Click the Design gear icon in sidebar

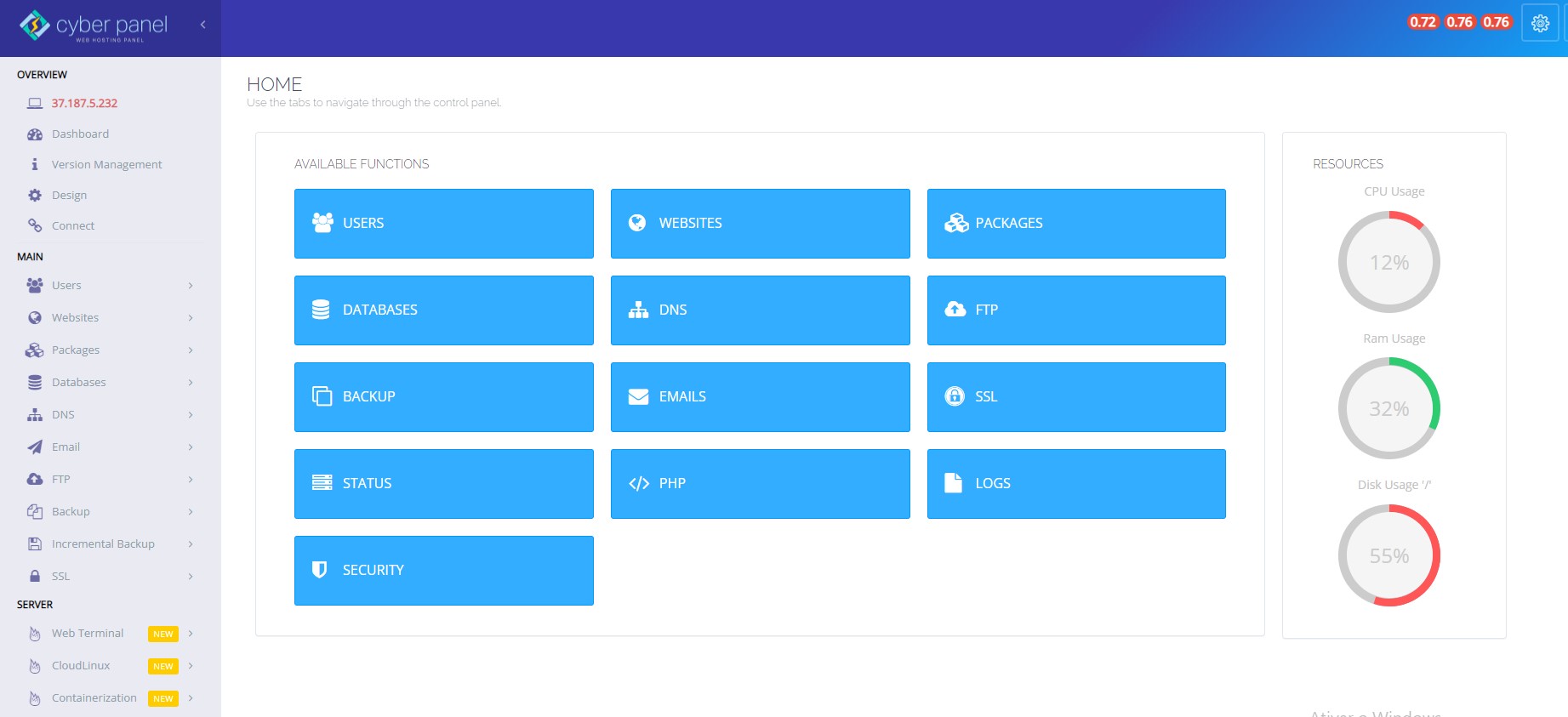(35, 195)
